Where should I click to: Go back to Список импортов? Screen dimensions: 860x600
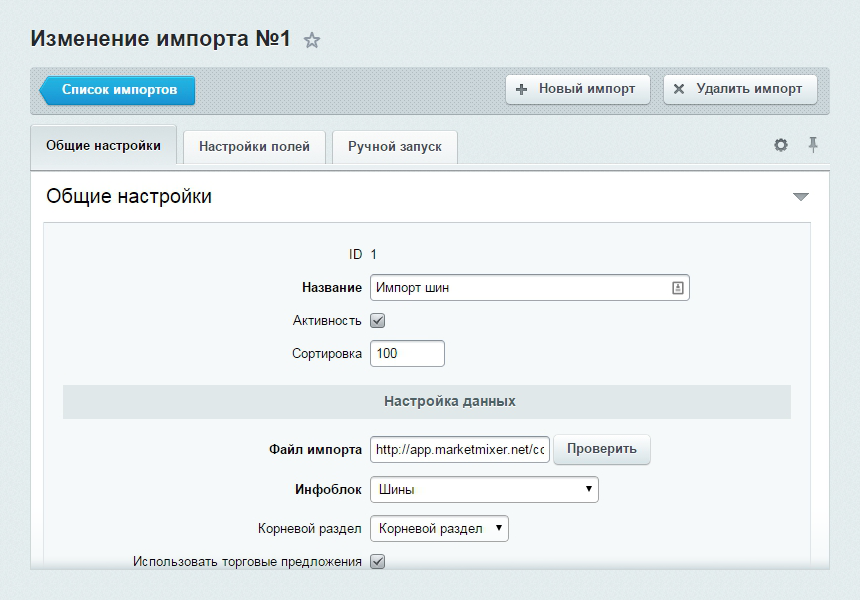118,90
